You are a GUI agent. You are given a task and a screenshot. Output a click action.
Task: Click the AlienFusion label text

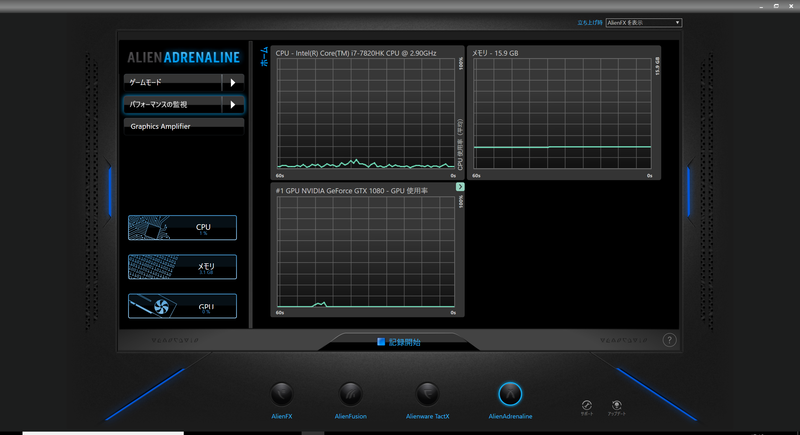click(351, 416)
